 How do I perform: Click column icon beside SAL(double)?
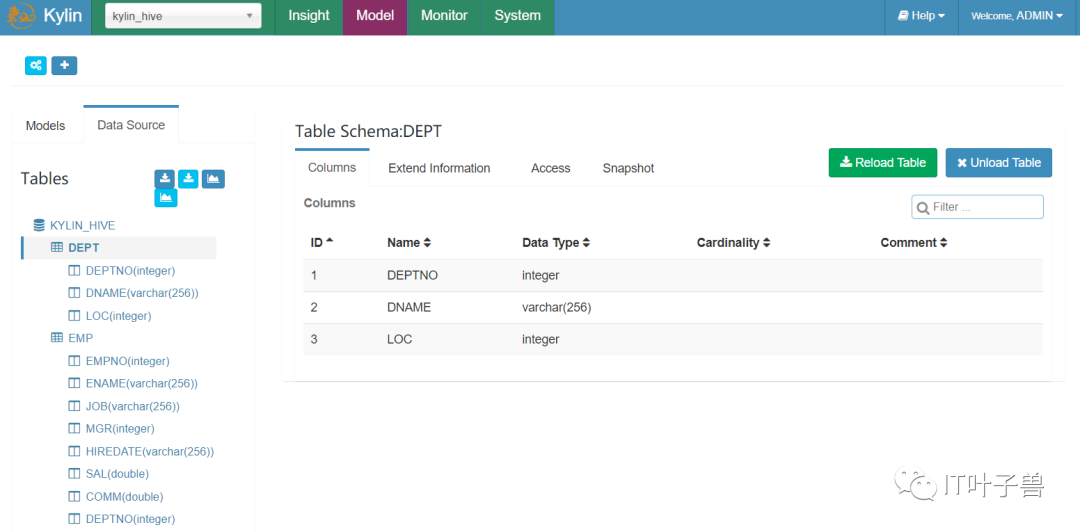[x=74, y=473]
